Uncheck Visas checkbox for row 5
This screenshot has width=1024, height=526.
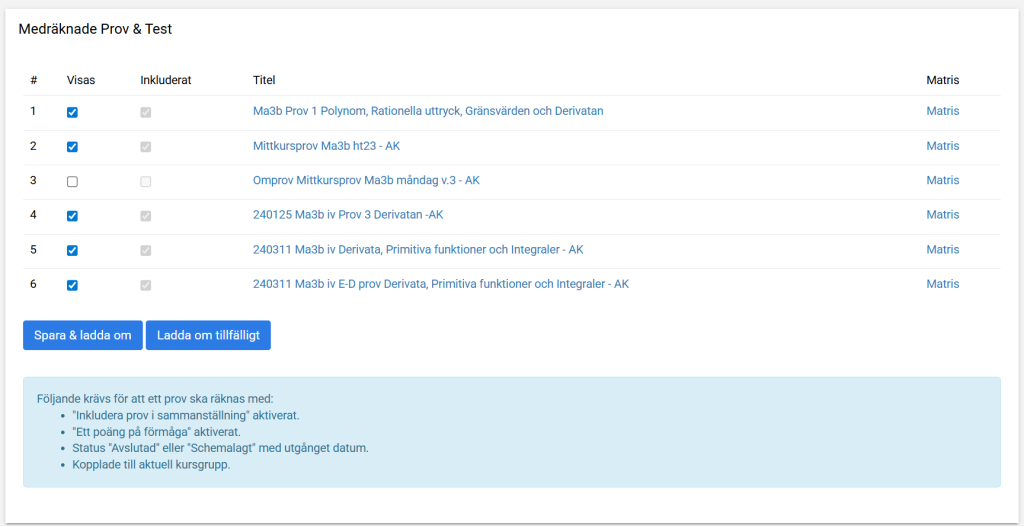click(72, 251)
